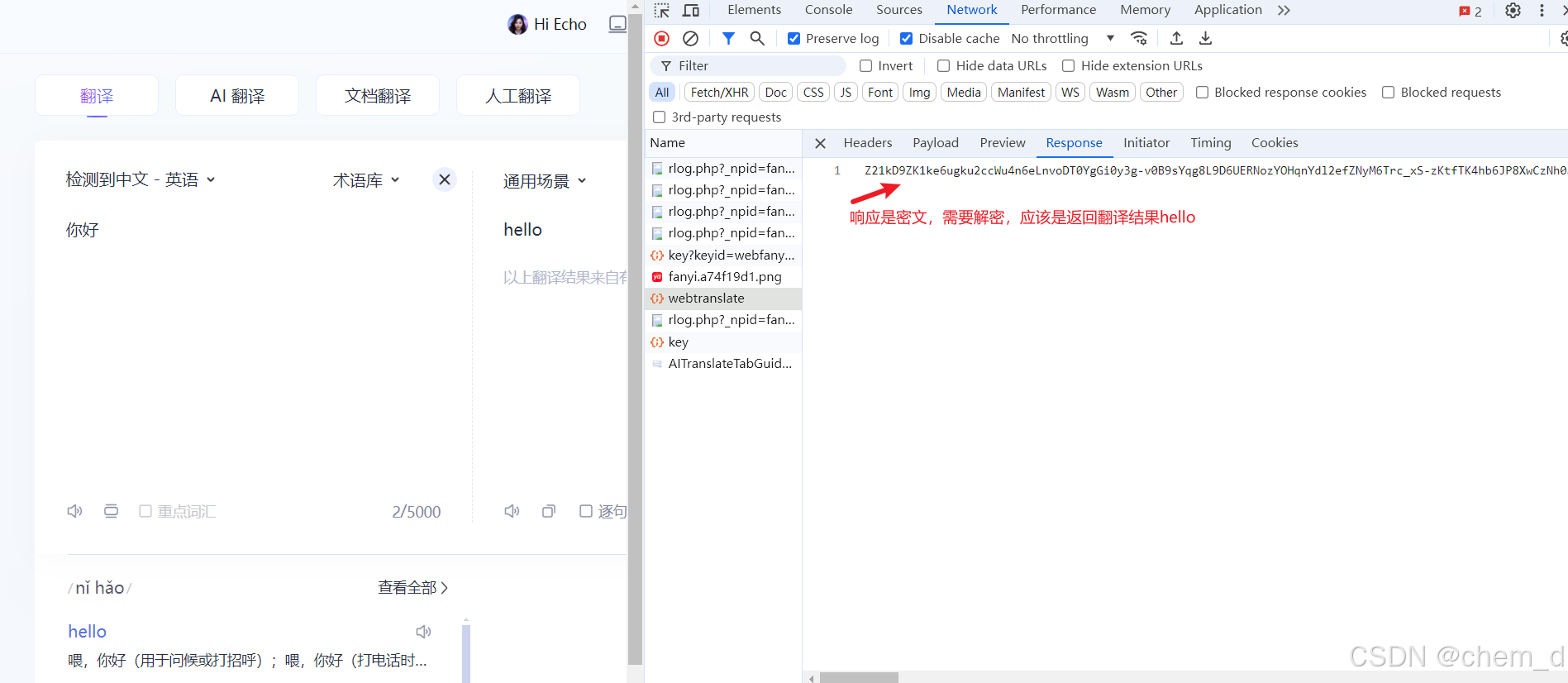Switch to the Payload tab

pyautogui.click(x=936, y=143)
